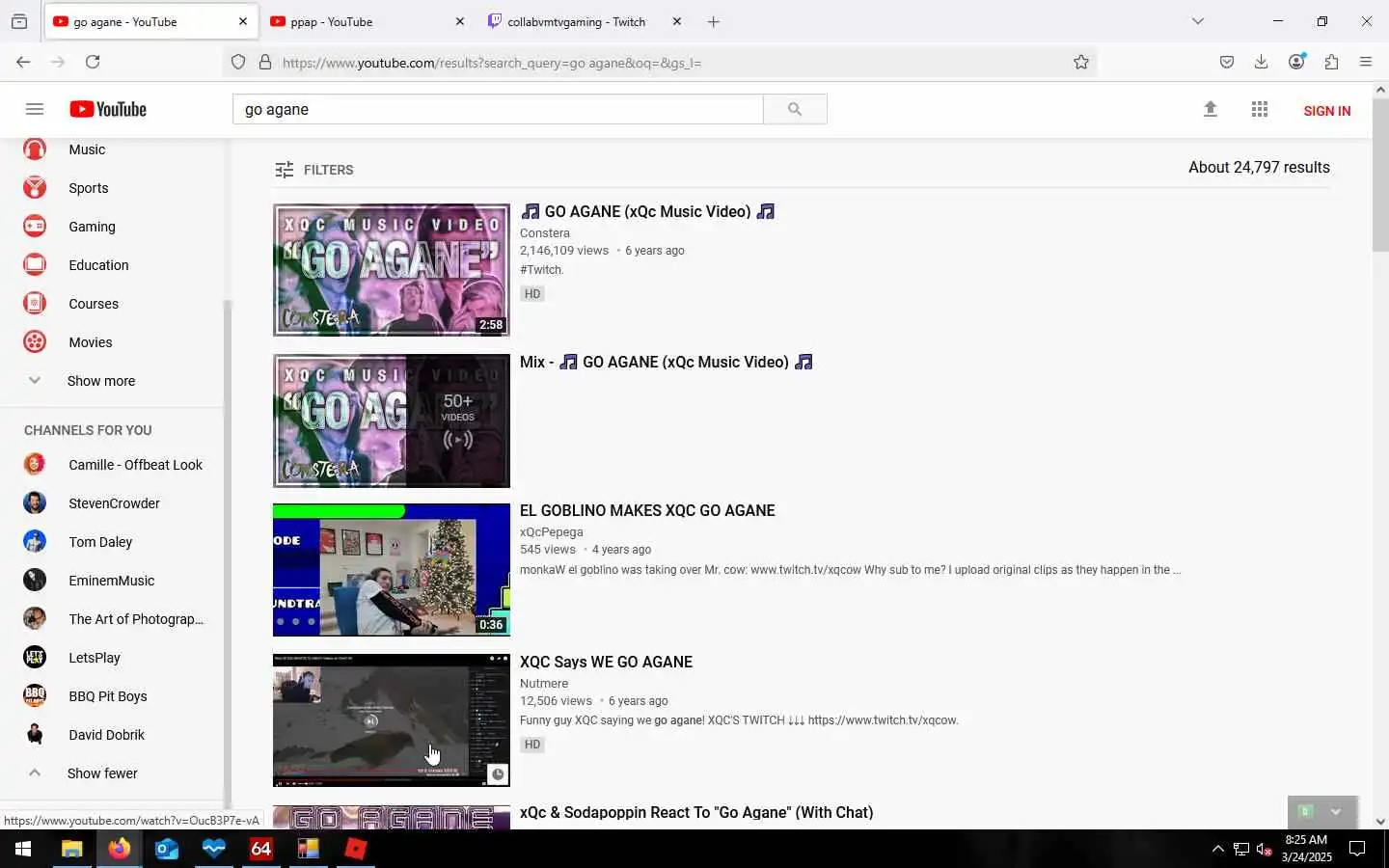Click the Education category icon
This screenshot has height=868, width=1389.
point(35,265)
